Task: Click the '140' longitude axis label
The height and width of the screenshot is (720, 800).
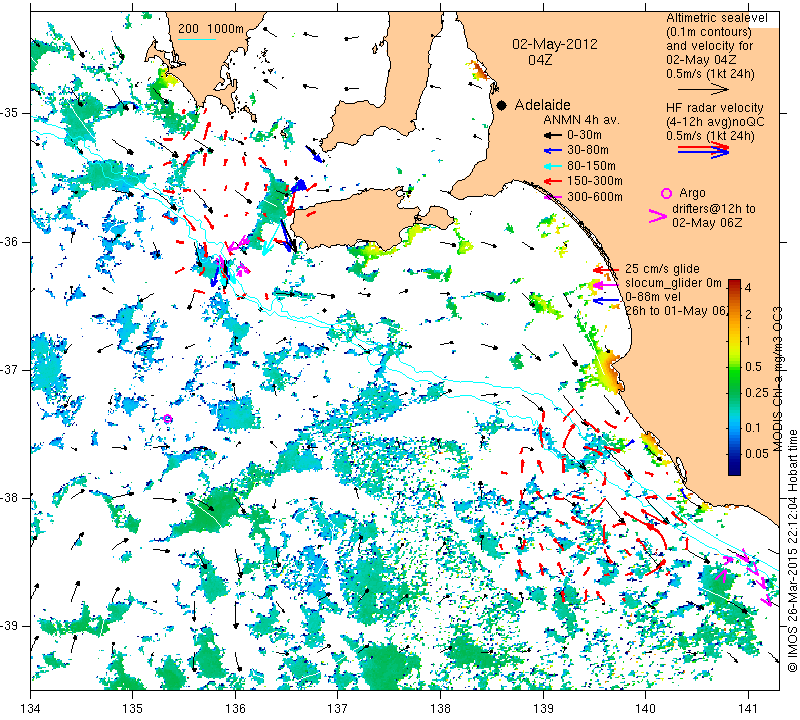Action: [646, 709]
